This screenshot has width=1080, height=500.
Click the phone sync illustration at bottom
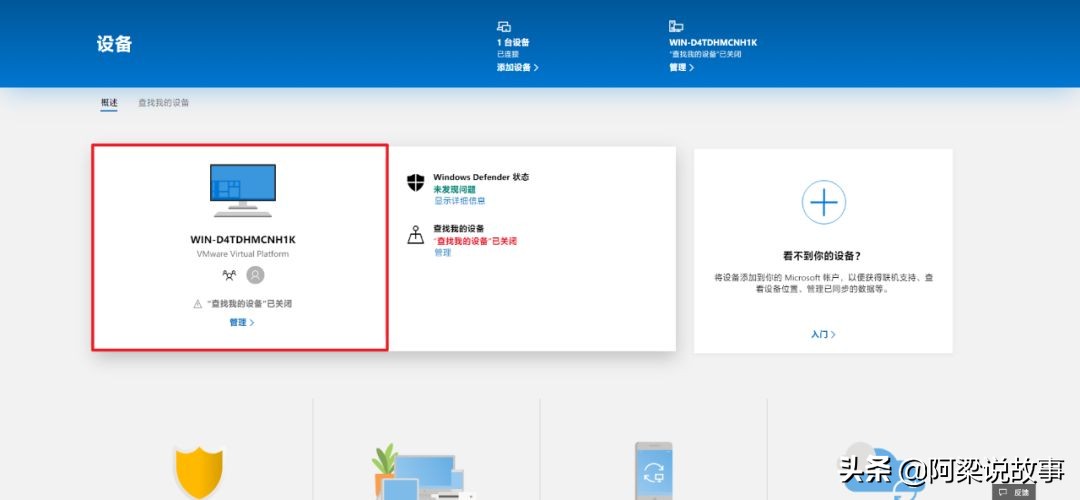(653, 471)
